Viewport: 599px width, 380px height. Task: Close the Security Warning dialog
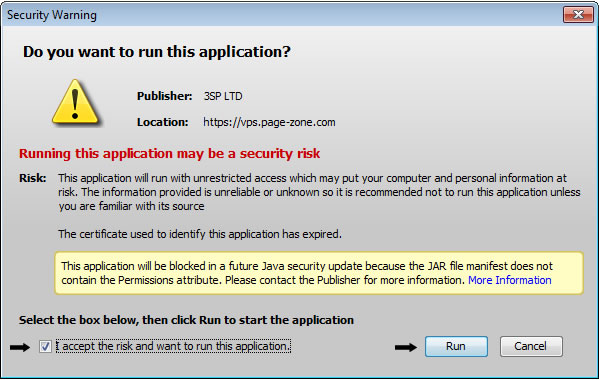578,15
